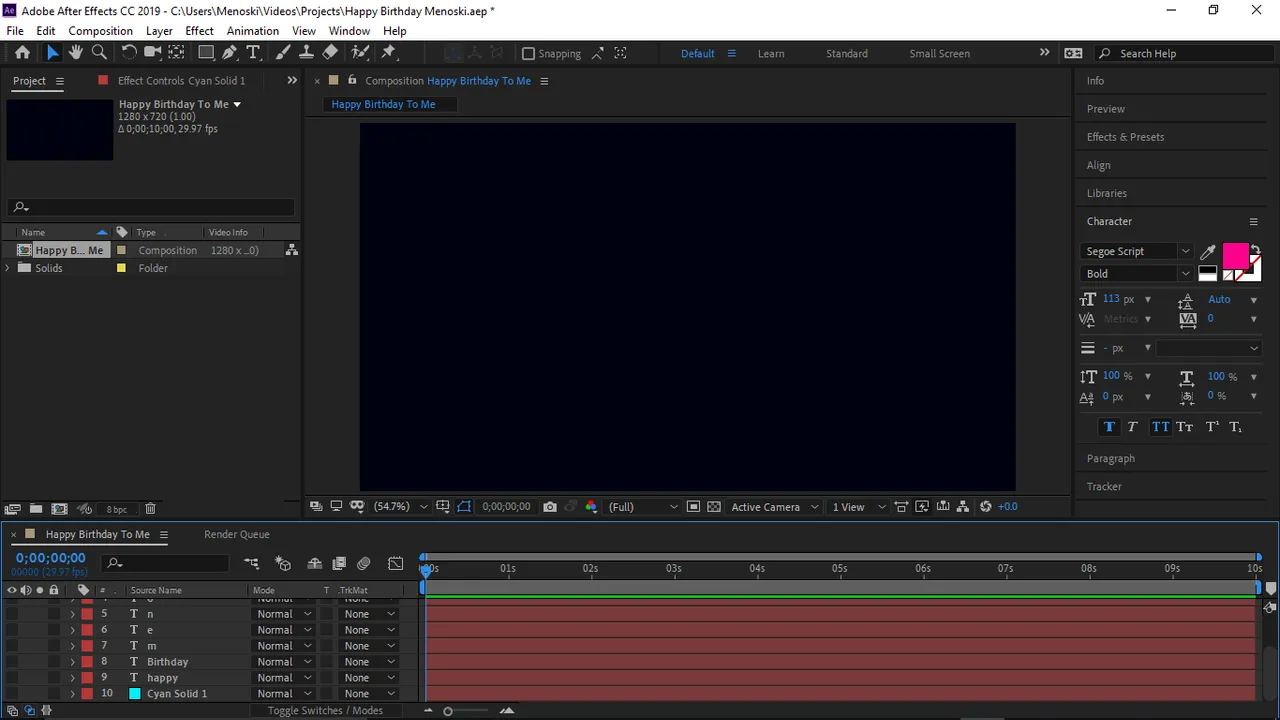Screen dimensions: 1280x720
Task: Open the Composition menu
Action: [100, 31]
